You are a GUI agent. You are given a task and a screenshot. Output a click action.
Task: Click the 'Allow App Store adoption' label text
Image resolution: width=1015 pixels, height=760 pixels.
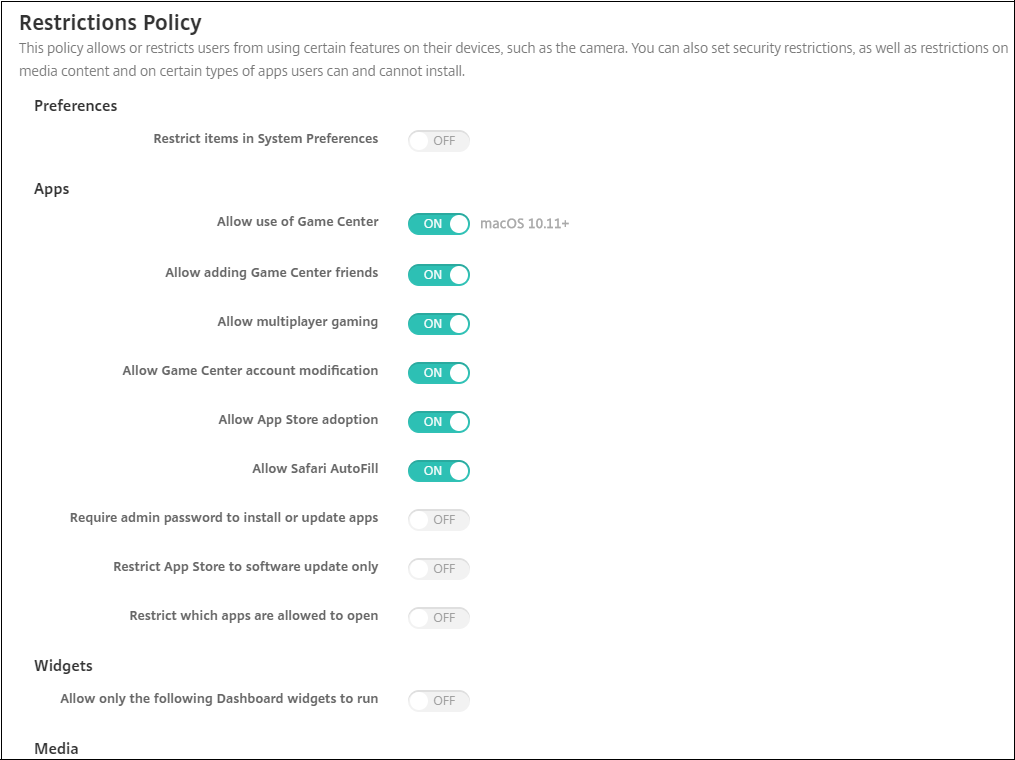[x=298, y=420]
